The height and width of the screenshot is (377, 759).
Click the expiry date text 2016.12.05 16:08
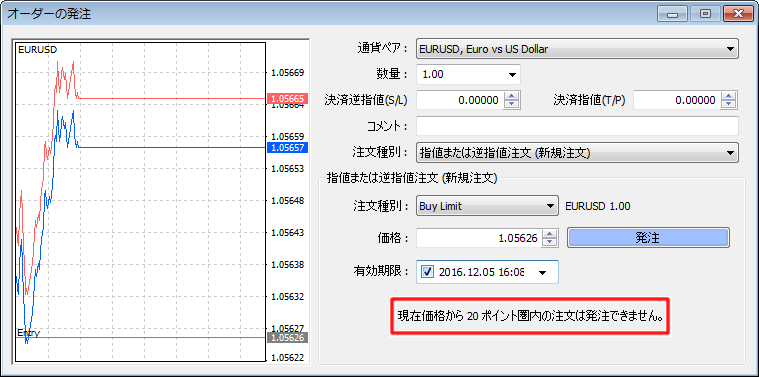point(481,272)
